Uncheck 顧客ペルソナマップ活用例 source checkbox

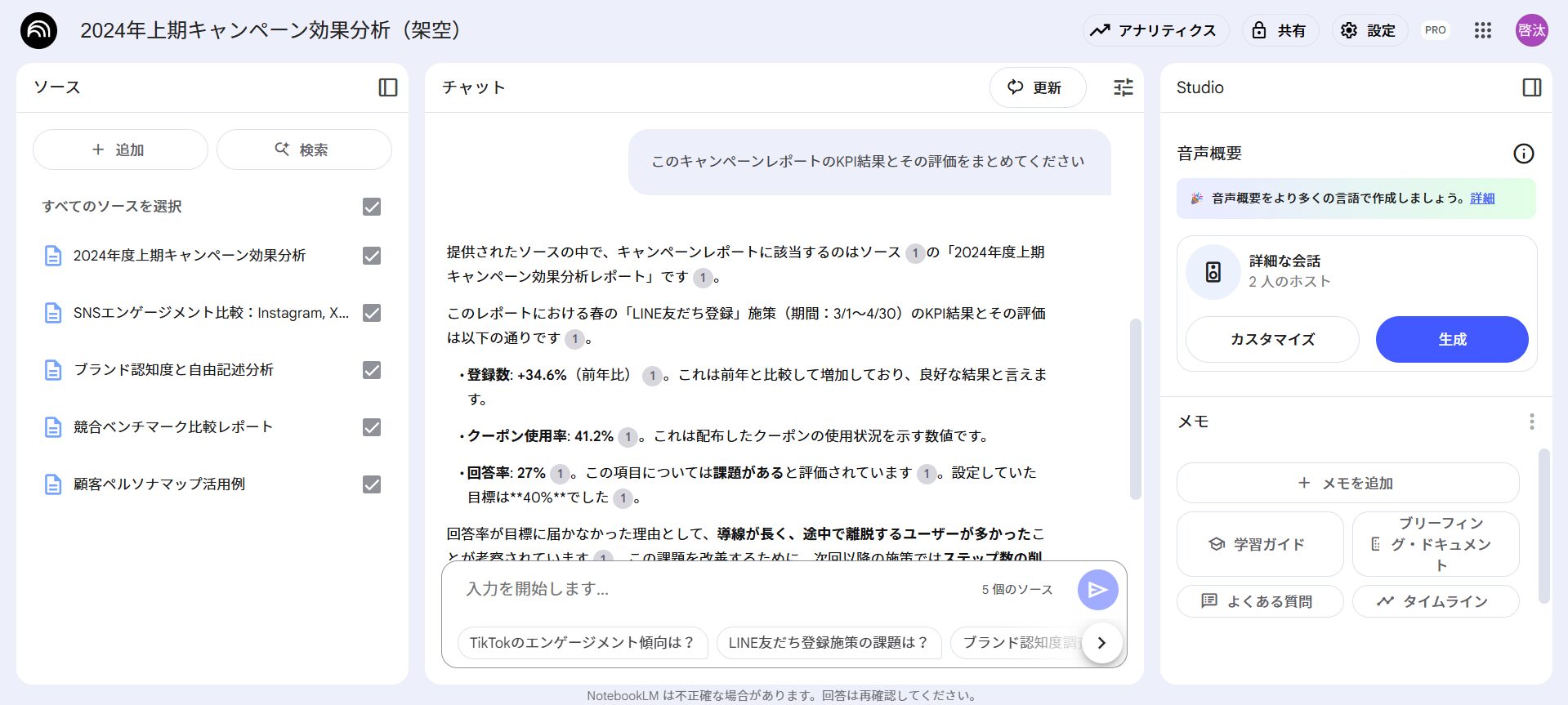click(372, 484)
